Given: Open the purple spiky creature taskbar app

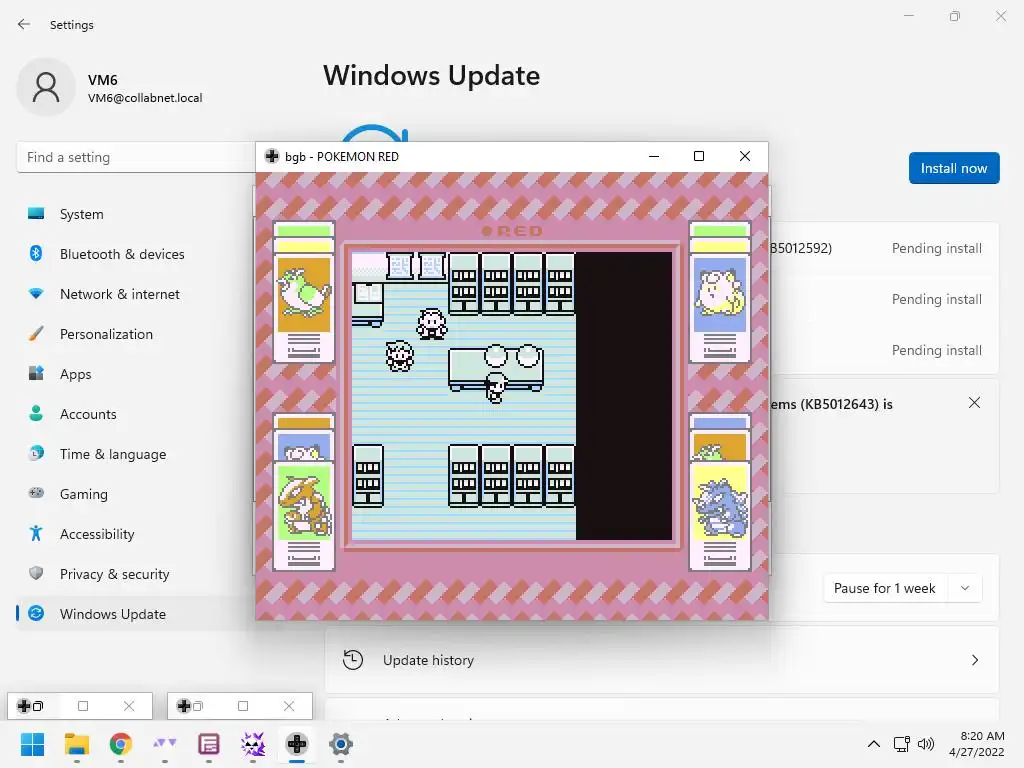Looking at the screenshot, I should coord(253,744).
